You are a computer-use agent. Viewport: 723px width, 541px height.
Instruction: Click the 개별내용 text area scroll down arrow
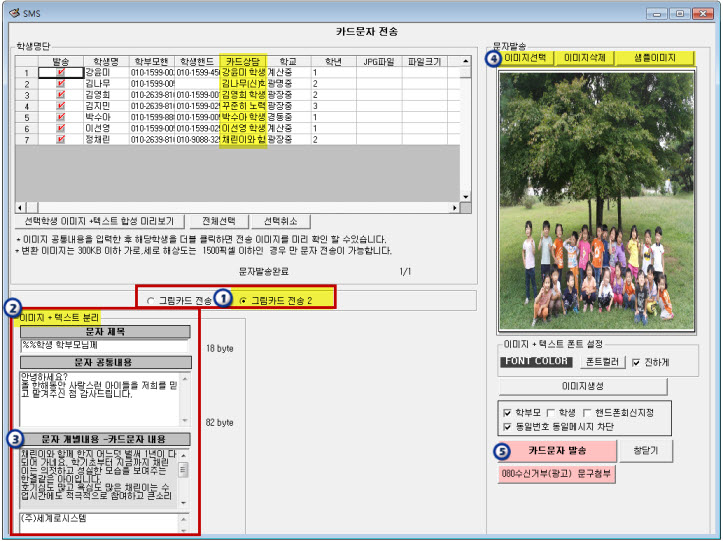[x=183, y=503]
